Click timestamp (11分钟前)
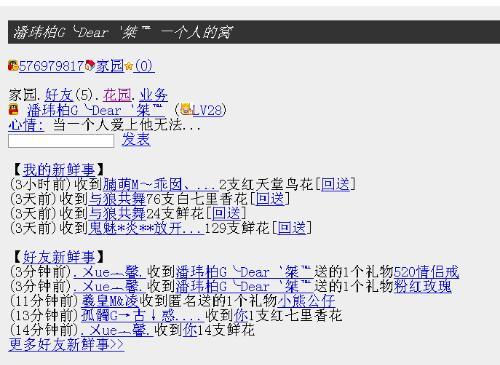 (x=44, y=301)
